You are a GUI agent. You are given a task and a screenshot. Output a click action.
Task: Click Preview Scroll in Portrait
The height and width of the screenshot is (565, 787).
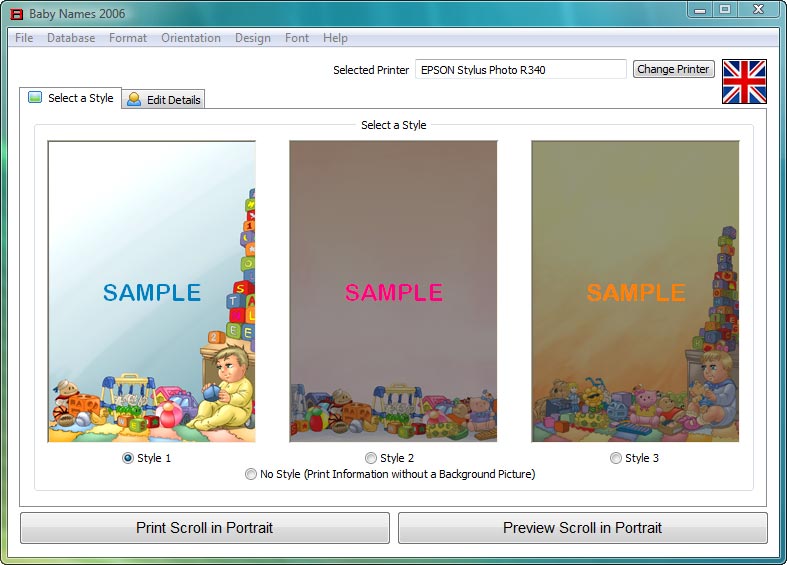click(x=583, y=528)
